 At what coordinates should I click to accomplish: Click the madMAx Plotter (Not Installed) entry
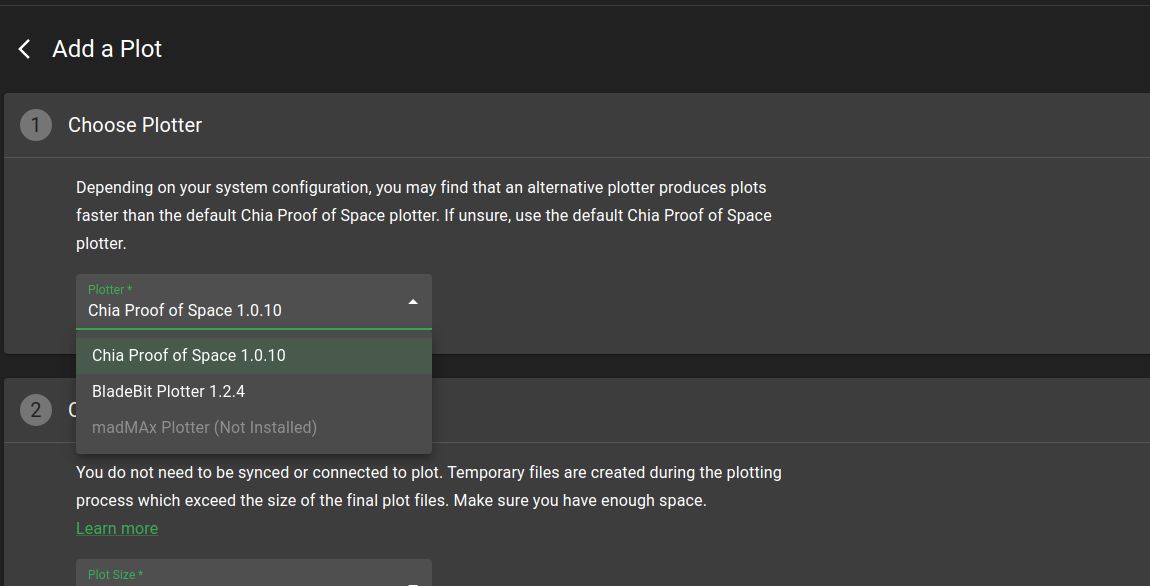click(204, 428)
